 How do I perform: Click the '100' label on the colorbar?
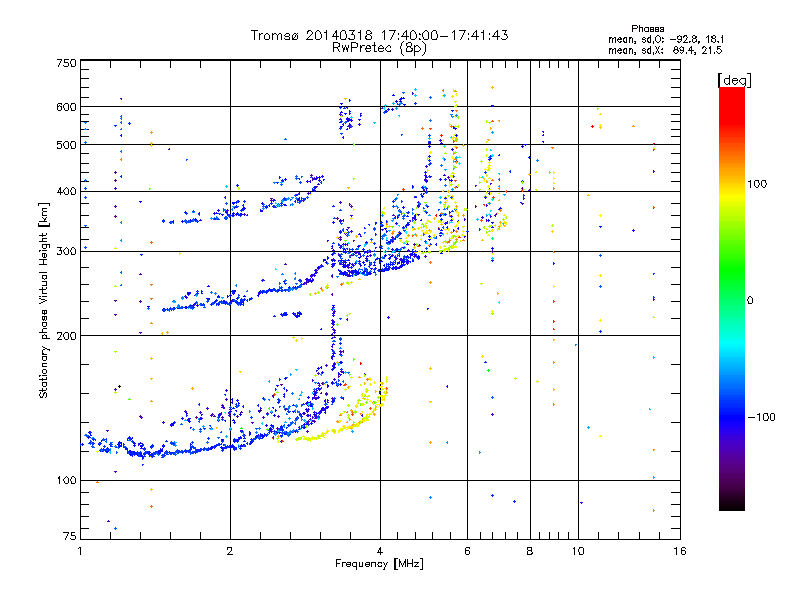point(757,184)
